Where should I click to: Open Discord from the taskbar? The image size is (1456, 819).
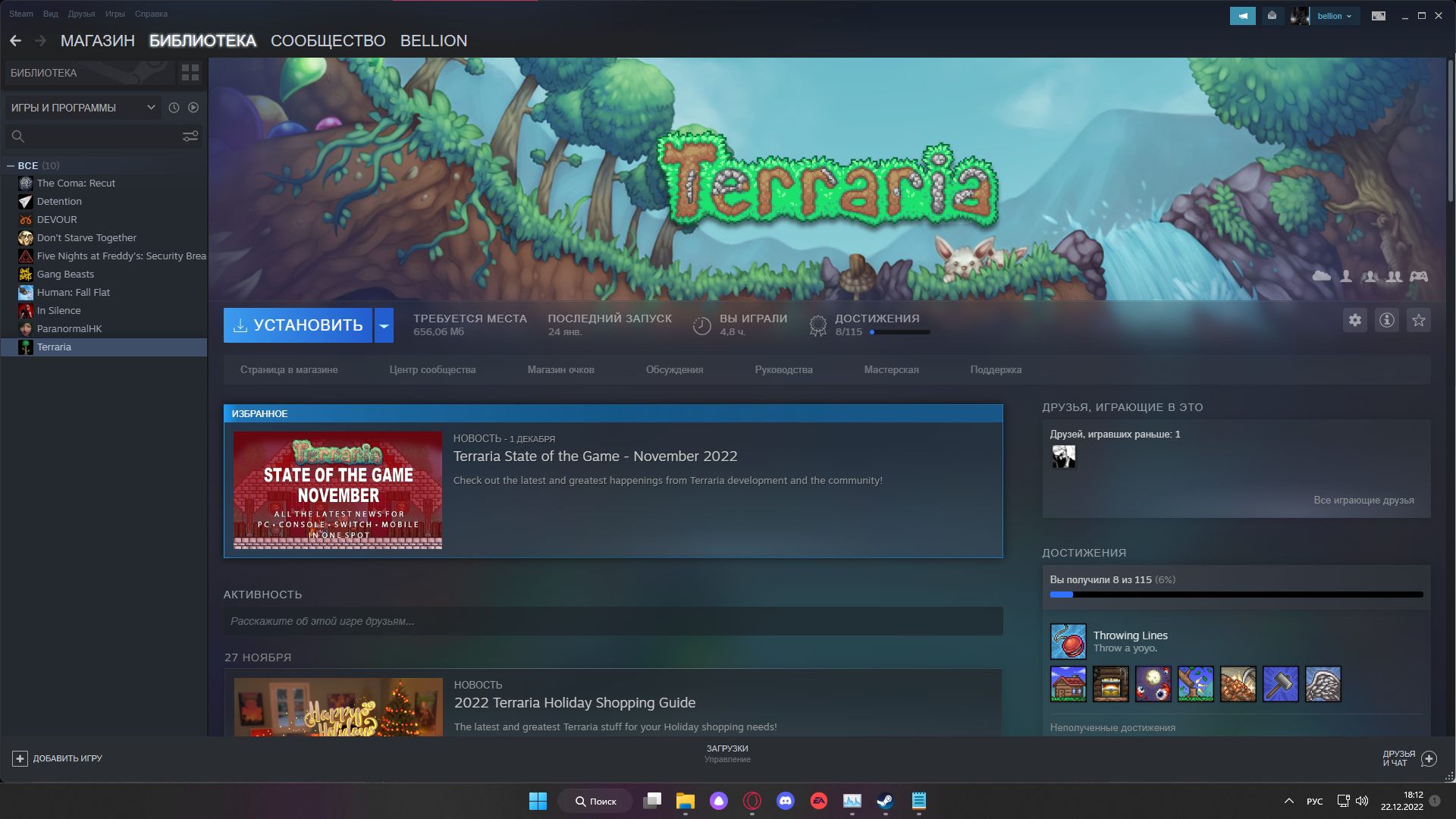tap(786, 801)
